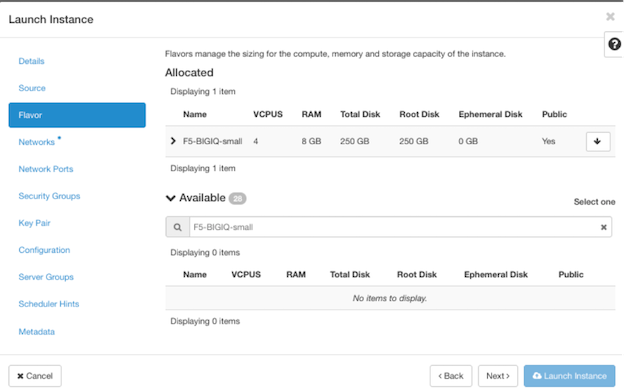The image size is (624, 392).
Task: Sort allocated table by VCPUS header
Action: 268,114
